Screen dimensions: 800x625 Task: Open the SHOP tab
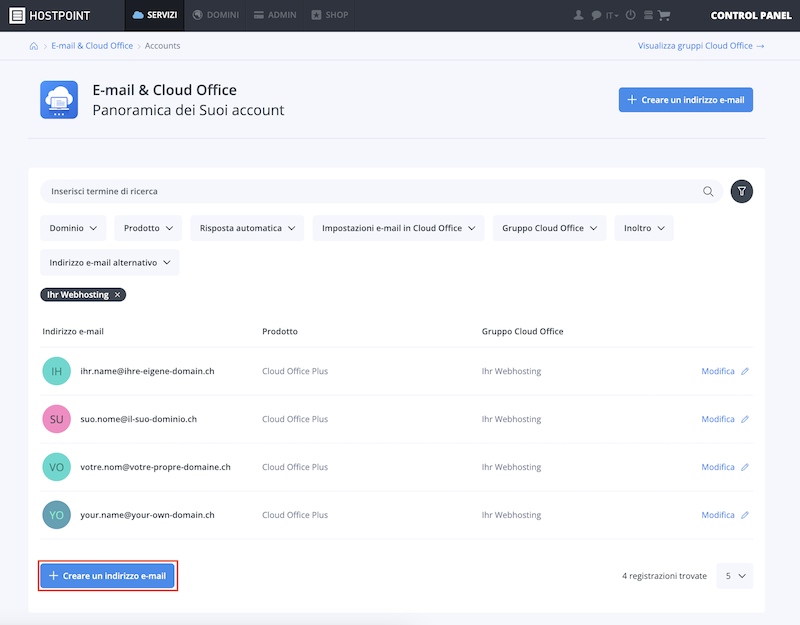click(x=330, y=15)
